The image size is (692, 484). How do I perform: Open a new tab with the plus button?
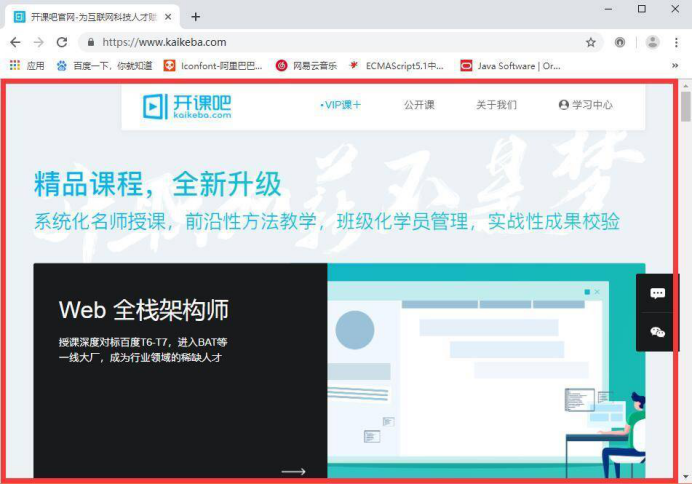(x=196, y=17)
